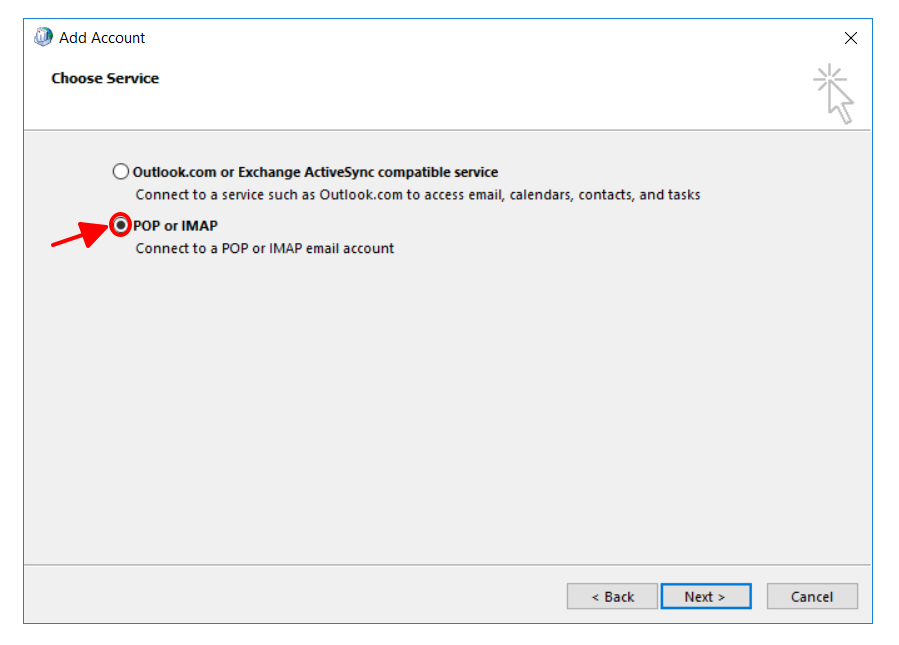Go back with the < Back button
899x645 pixels.
612,596
